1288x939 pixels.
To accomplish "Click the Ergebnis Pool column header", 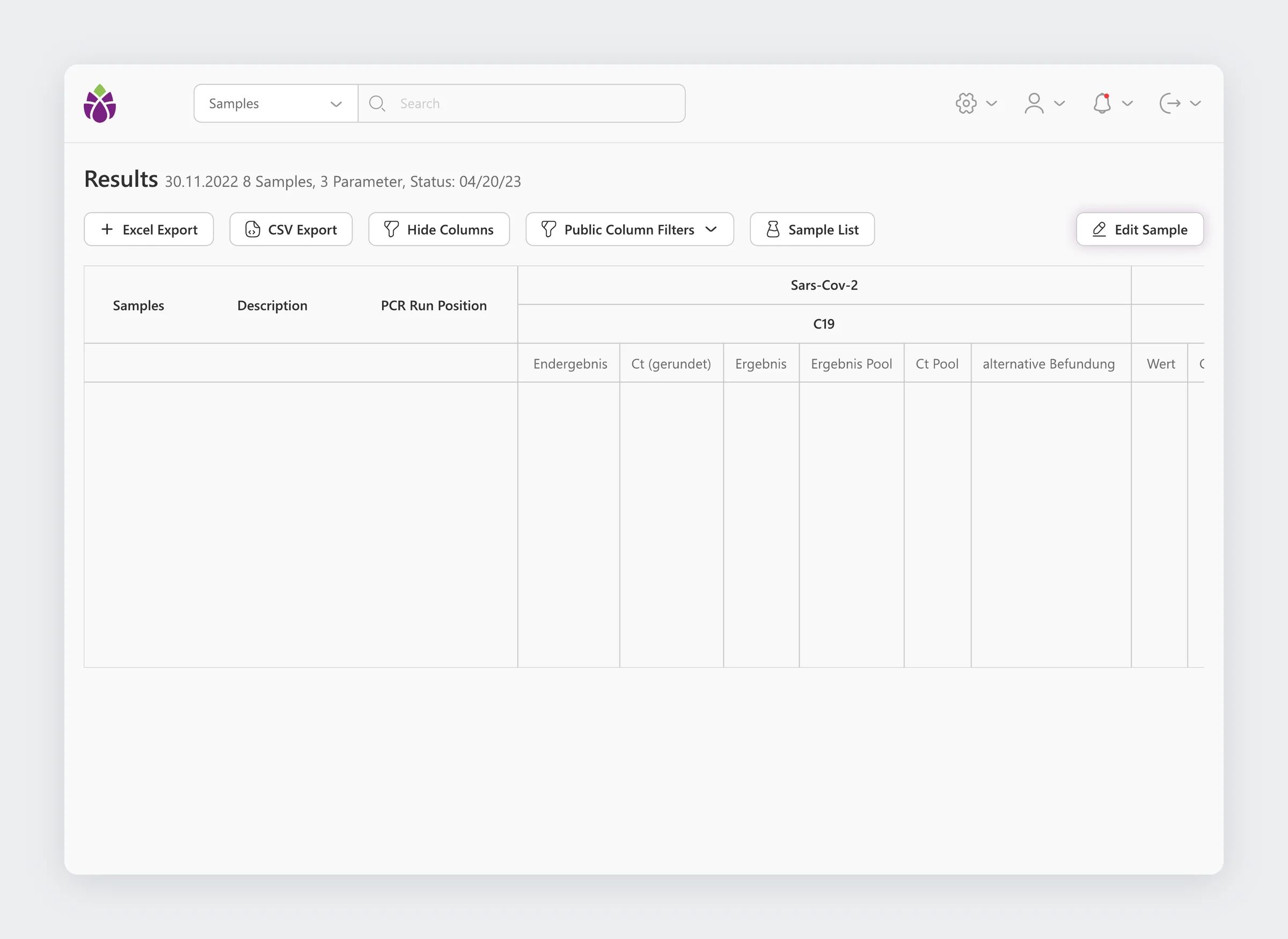I will click(851, 364).
